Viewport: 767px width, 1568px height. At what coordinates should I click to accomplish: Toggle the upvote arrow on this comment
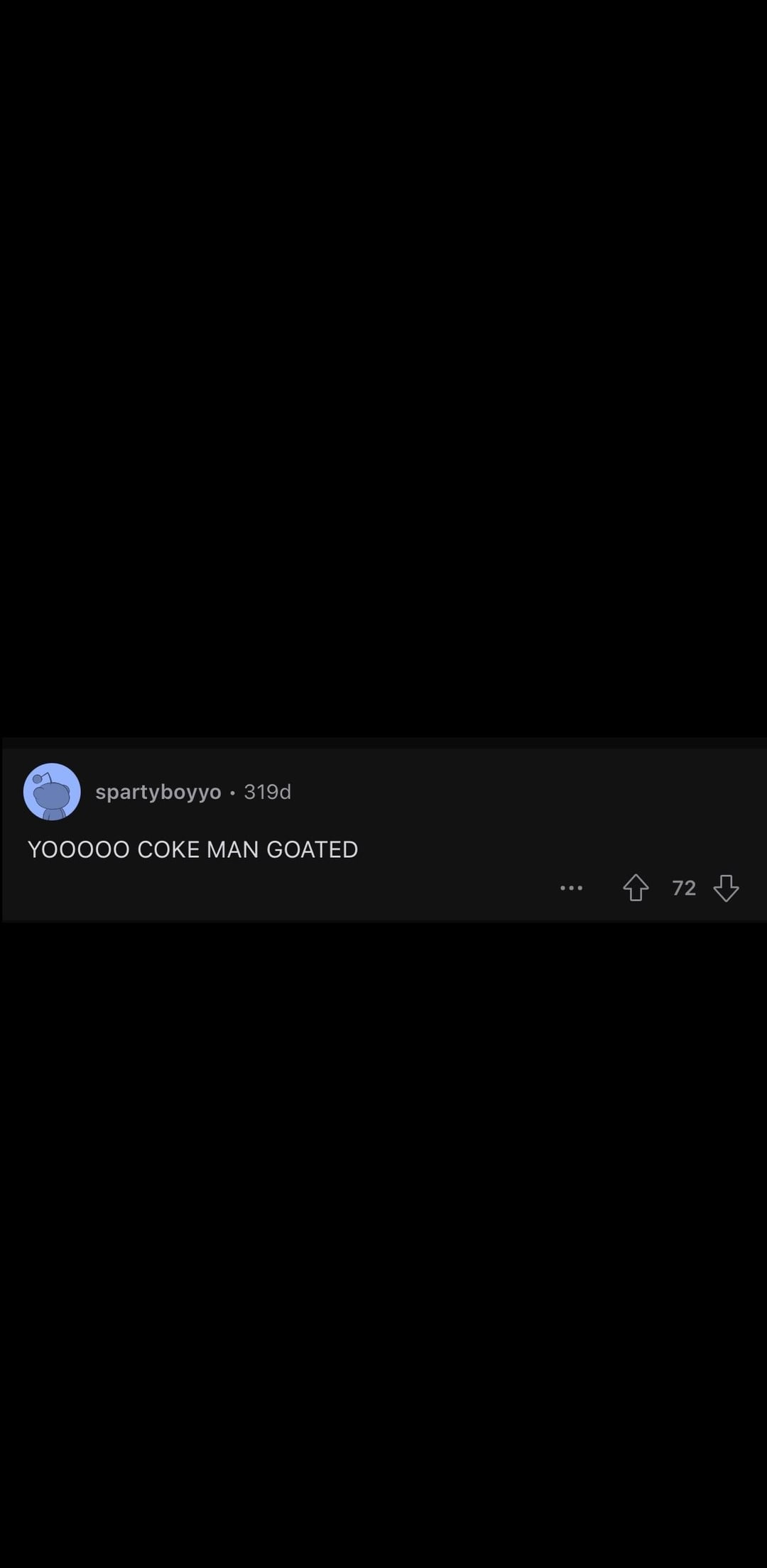tap(636, 888)
